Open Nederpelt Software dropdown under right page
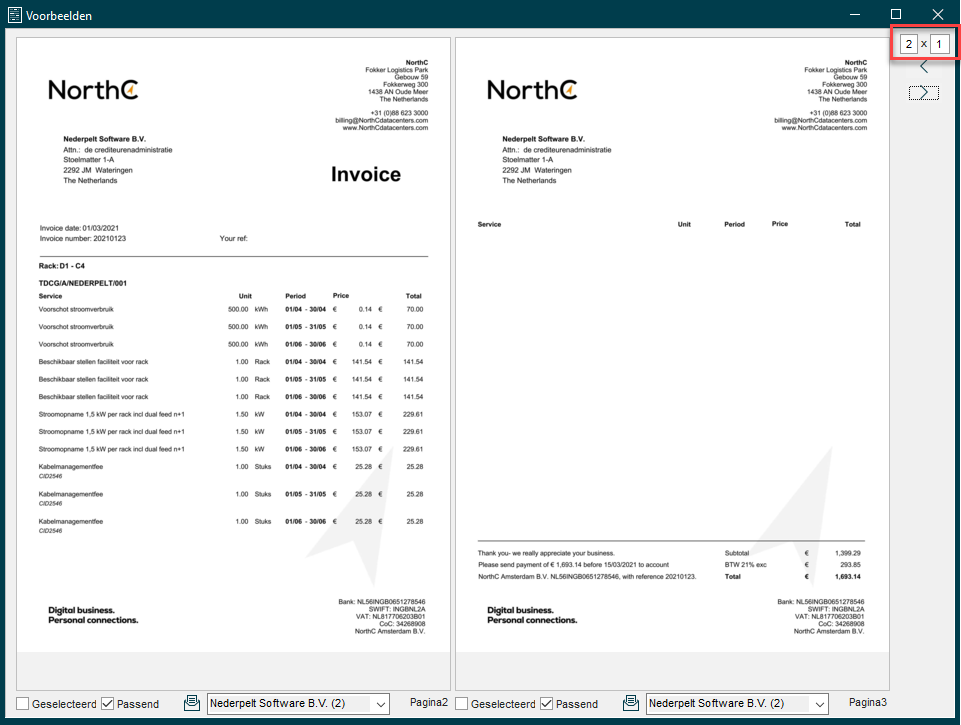This screenshot has width=961, height=725. point(737,704)
